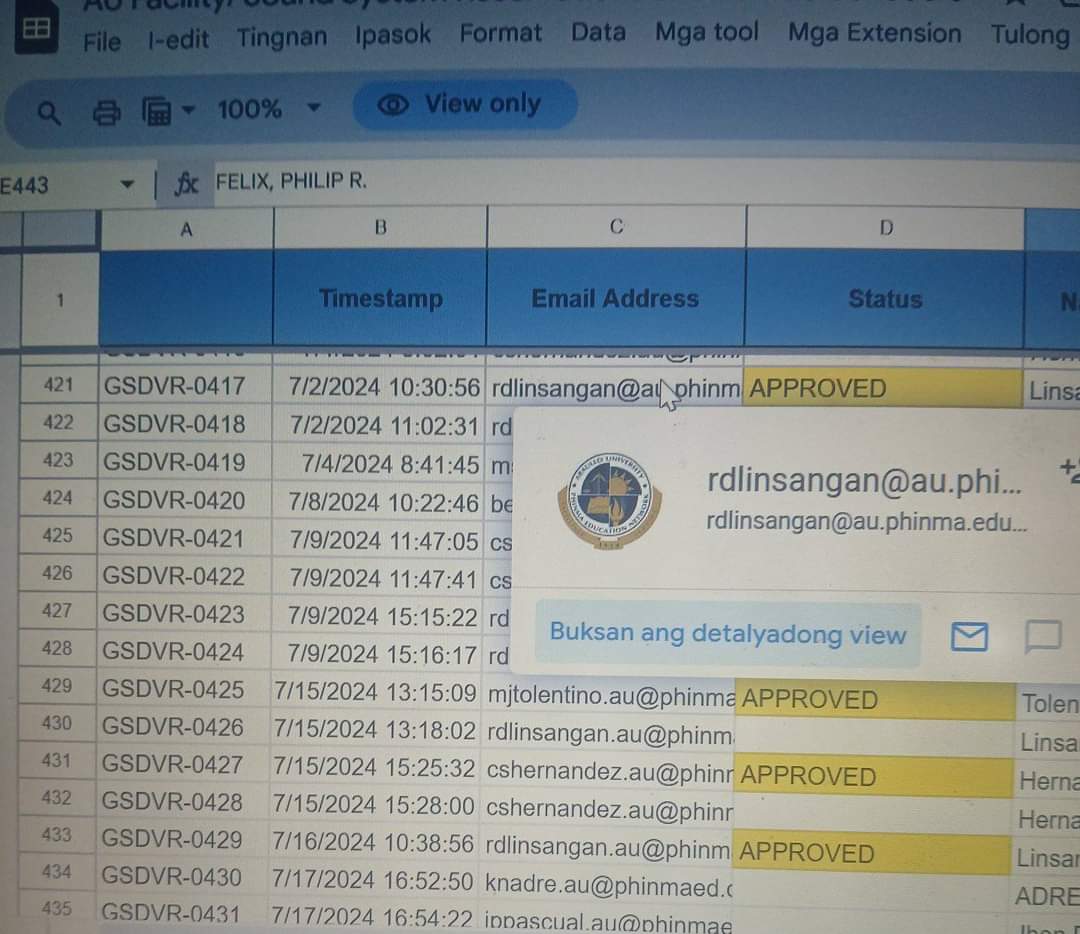Click the university logo avatar in contact card
This screenshot has width=1080, height=934.
[x=610, y=499]
